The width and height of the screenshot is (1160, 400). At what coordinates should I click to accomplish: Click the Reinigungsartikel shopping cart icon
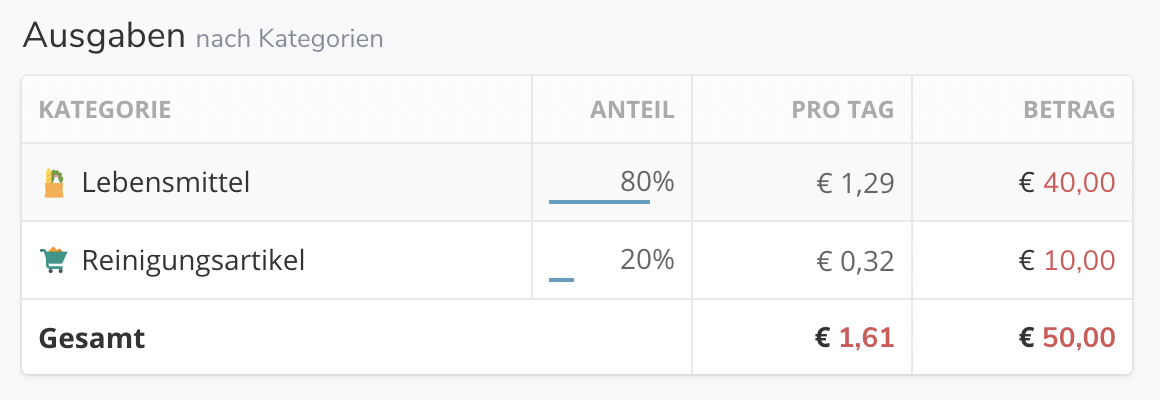(x=53, y=260)
